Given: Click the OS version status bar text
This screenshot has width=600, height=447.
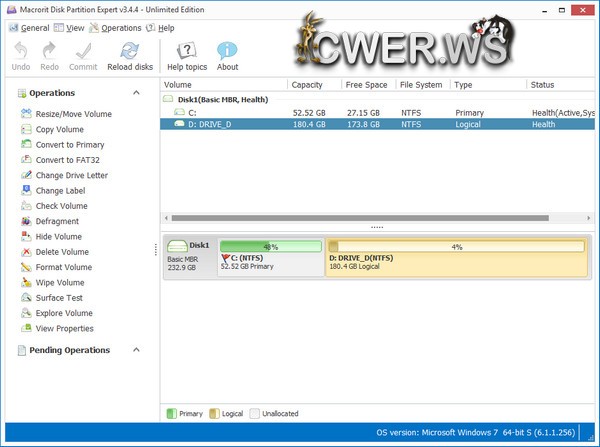Looking at the screenshot, I should tap(476, 432).
